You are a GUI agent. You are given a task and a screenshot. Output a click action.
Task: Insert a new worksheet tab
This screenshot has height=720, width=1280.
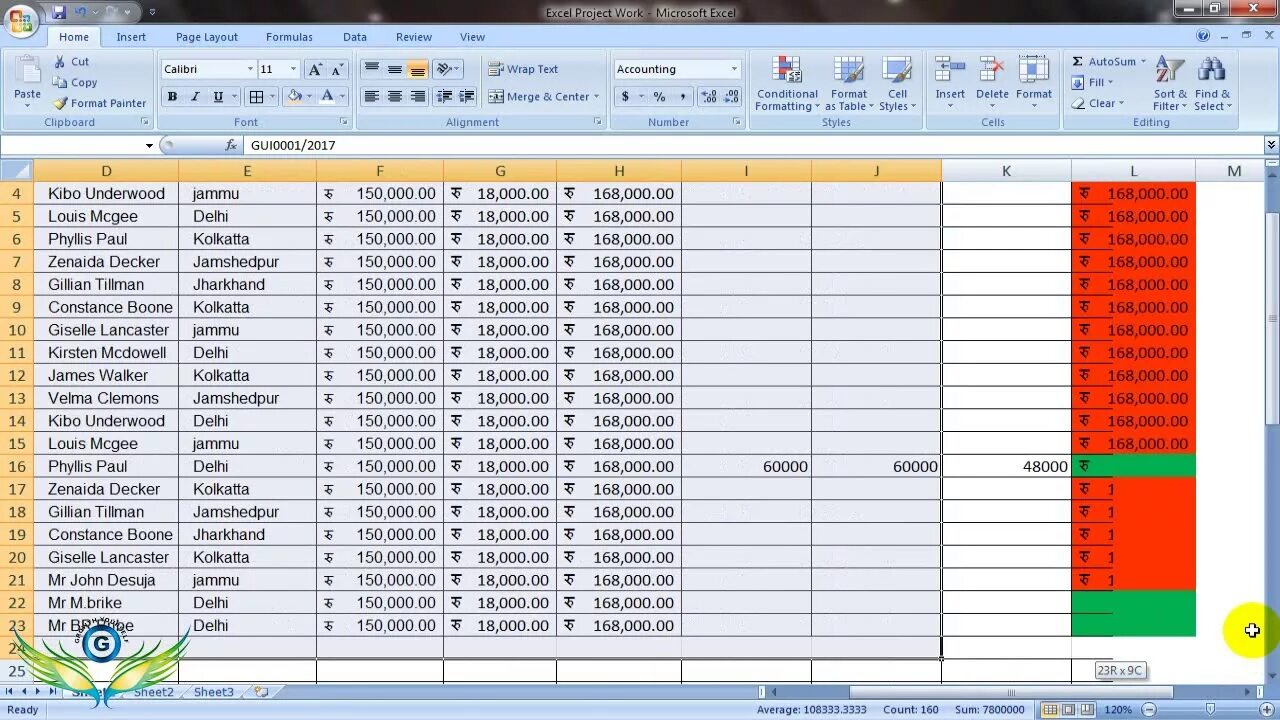pos(261,692)
